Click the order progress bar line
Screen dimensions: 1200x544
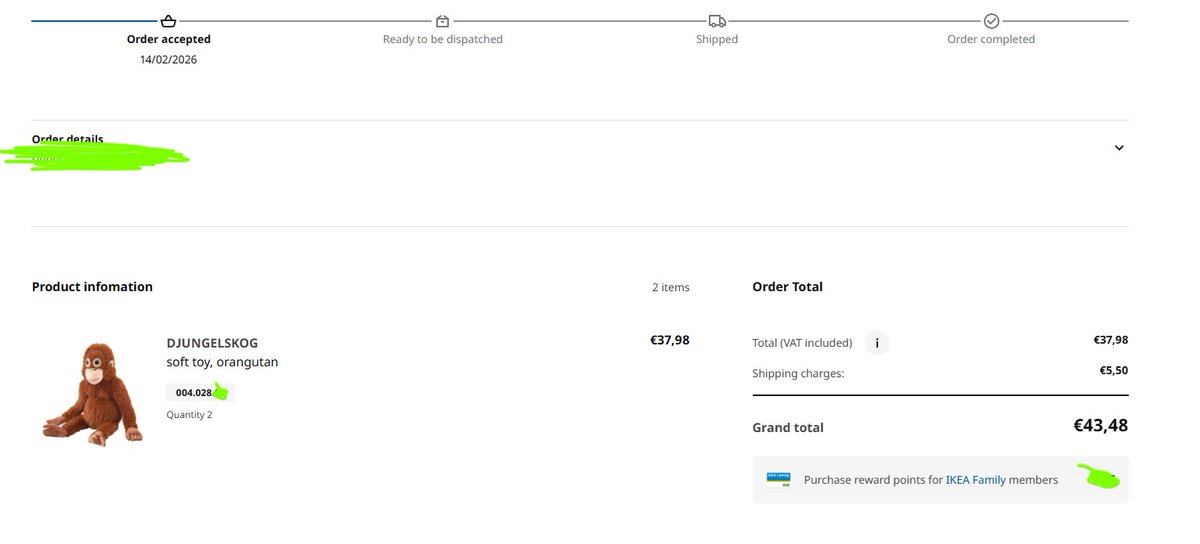pyautogui.click(x=580, y=20)
